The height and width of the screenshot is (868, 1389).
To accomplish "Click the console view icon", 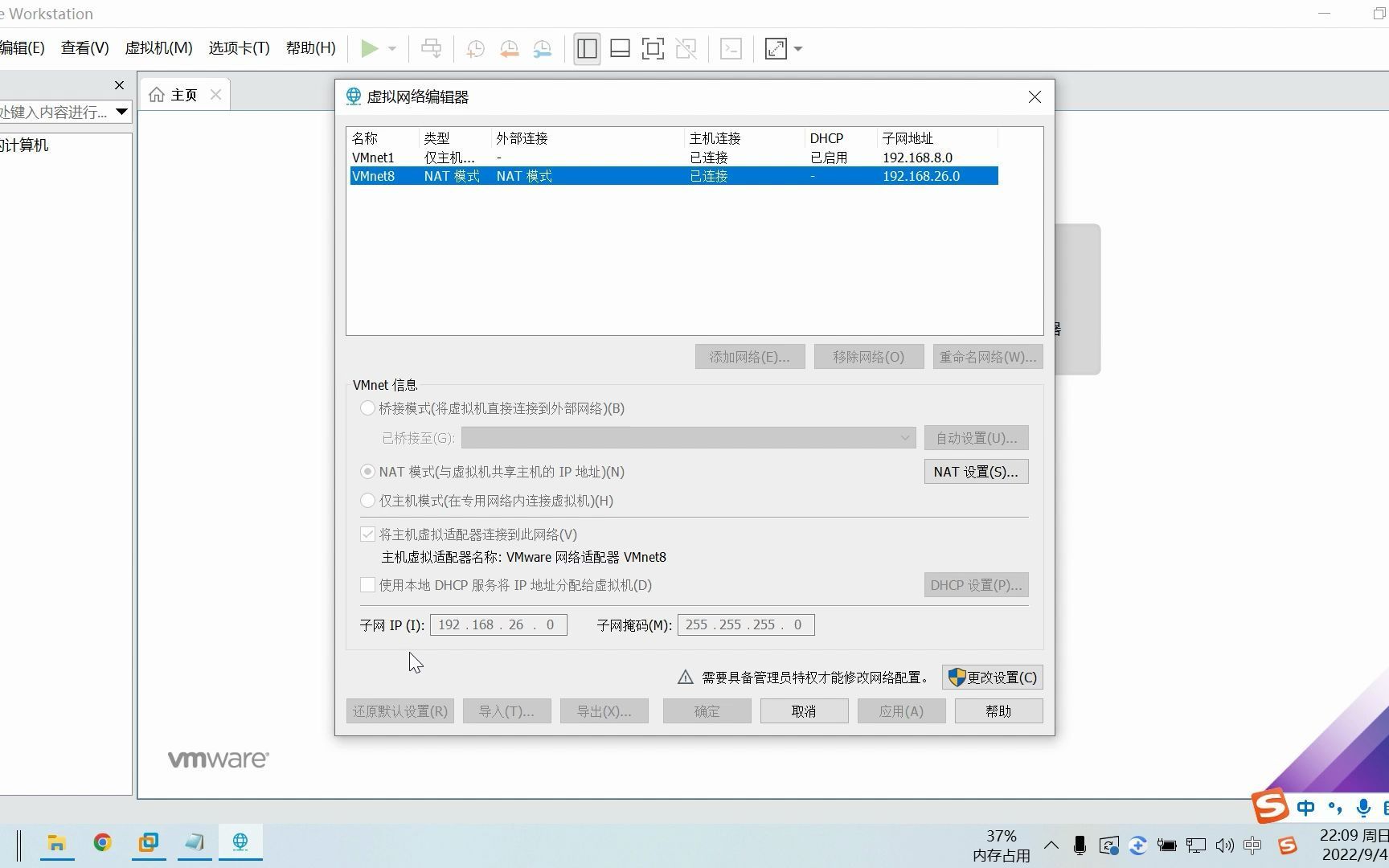I will tap(731, 49).
